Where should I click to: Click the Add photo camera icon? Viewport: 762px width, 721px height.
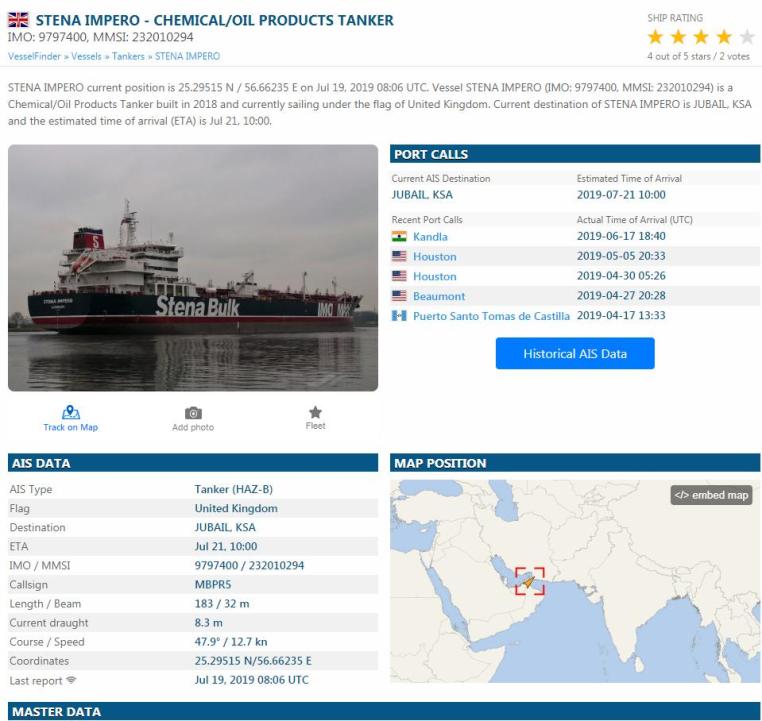193,413
